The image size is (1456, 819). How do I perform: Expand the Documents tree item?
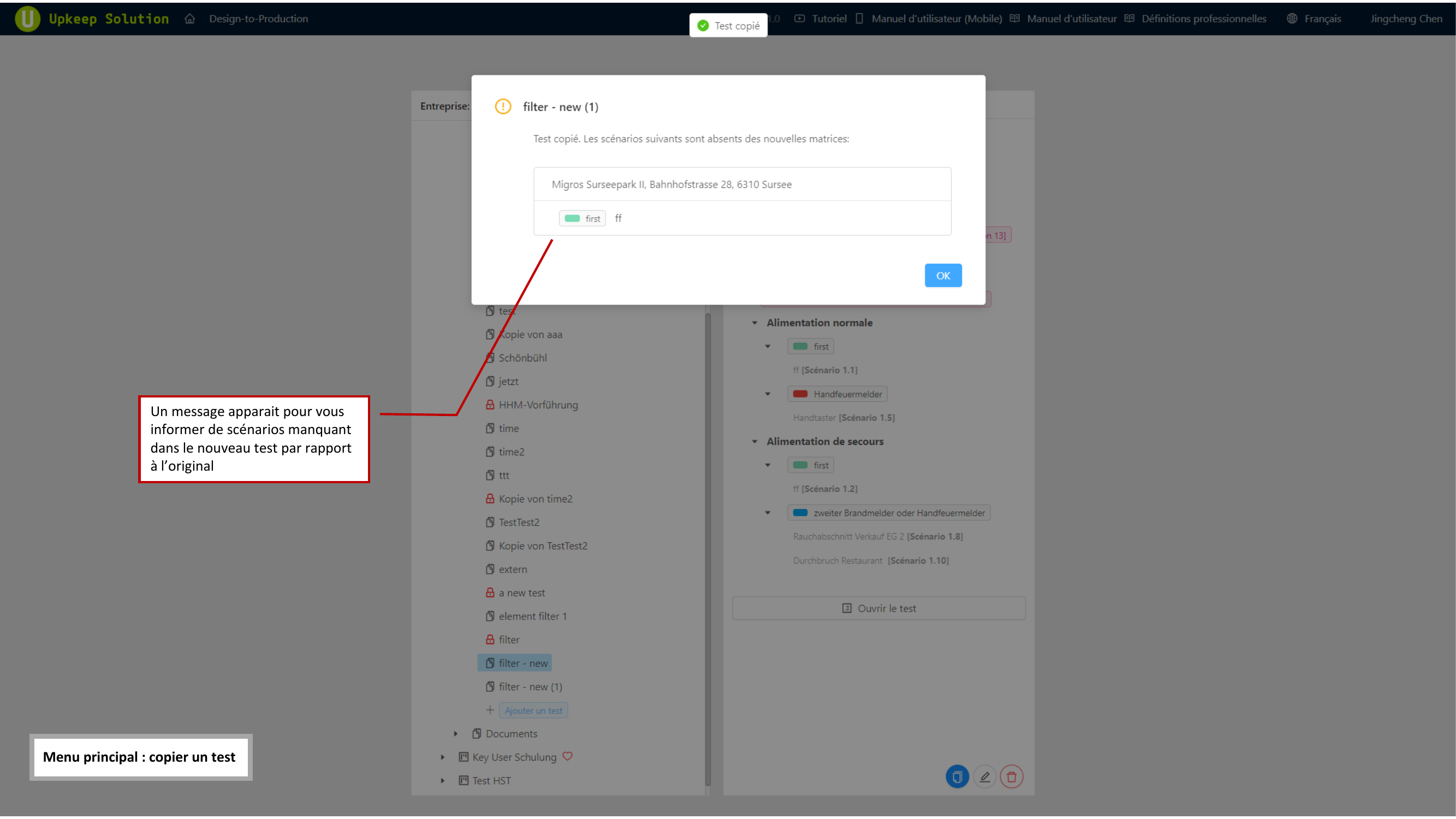pyautogui.click(x=455, y=733)
